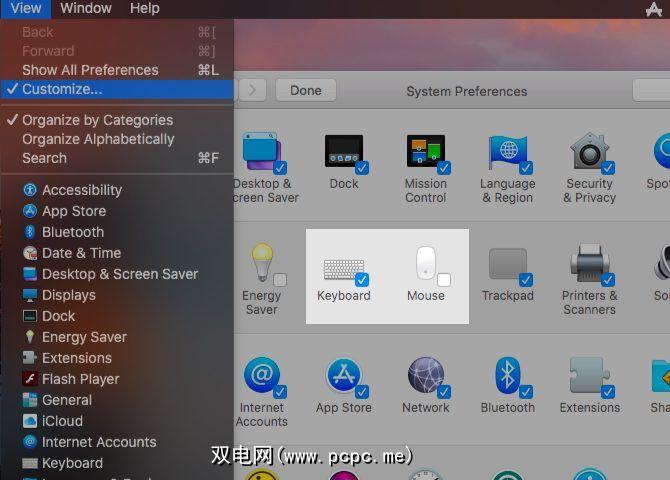Click the forward arrow toolbar button

coord(252,90)
